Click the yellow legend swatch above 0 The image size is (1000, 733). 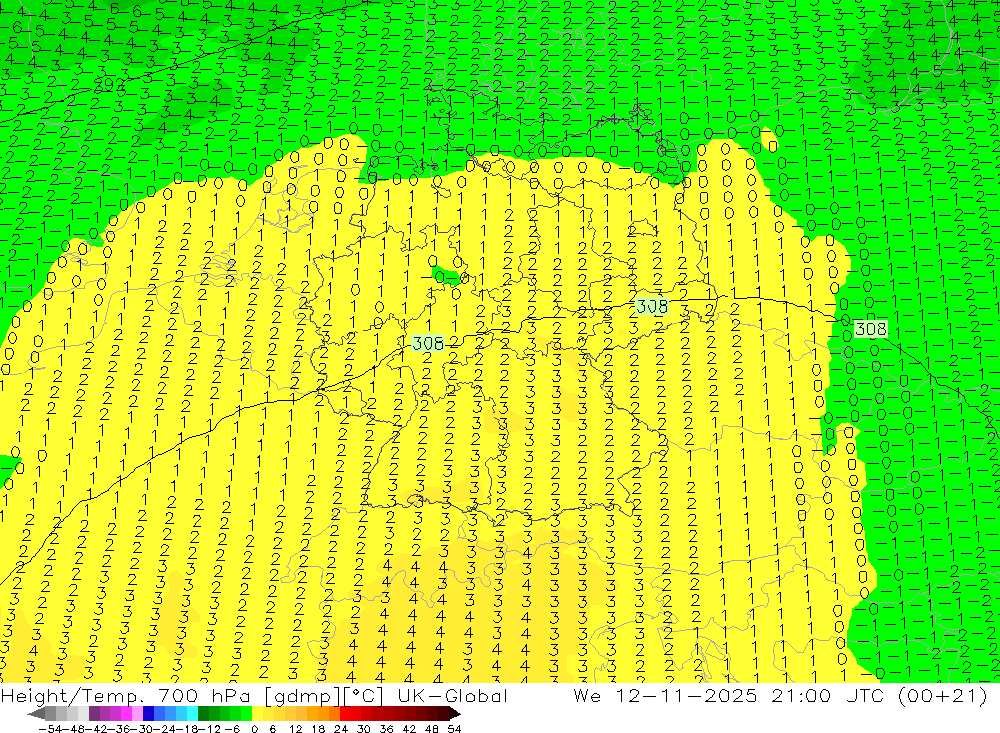(x=258, y=713)
